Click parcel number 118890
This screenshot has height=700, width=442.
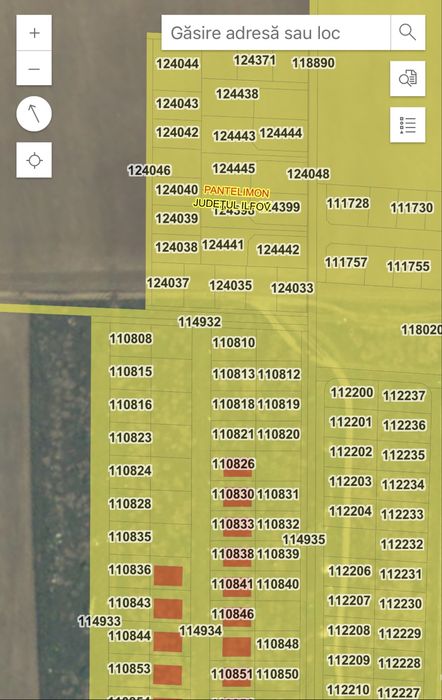[313, 63]
